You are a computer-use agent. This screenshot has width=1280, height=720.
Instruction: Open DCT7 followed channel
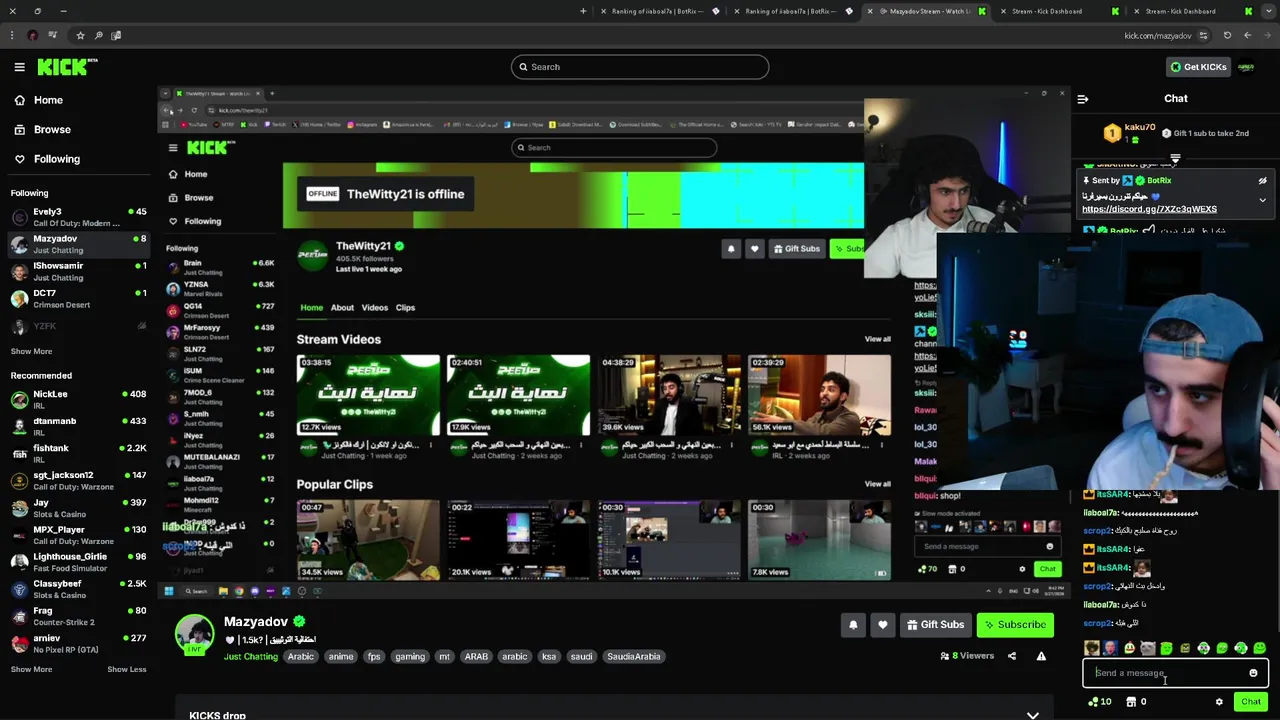[x=78, y=298]
